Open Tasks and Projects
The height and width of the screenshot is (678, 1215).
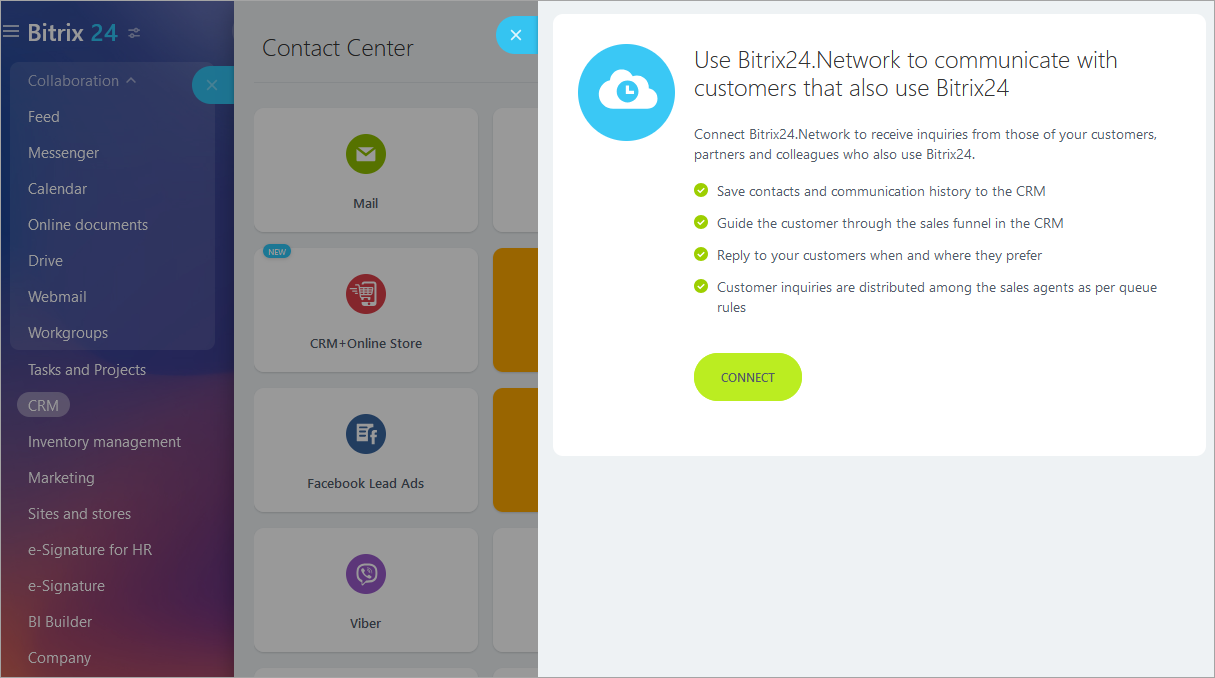(87, 369)
